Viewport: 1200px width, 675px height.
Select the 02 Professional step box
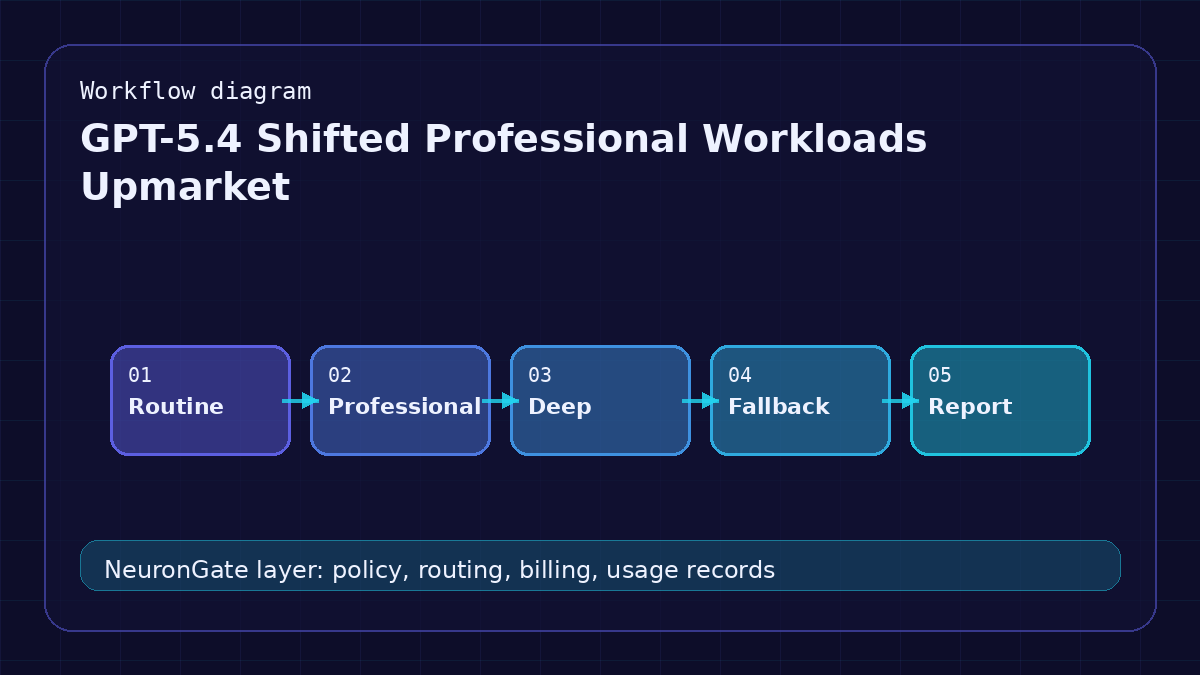pyautogui.click(x=400, y=400)
